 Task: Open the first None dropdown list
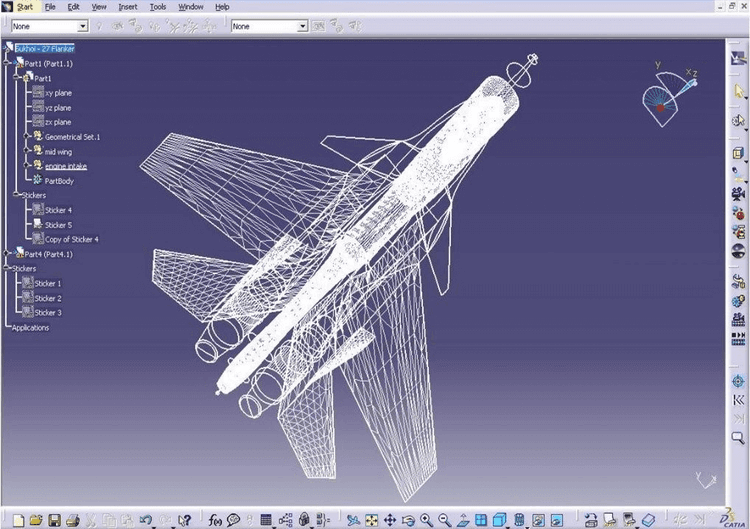pos(82,26)
